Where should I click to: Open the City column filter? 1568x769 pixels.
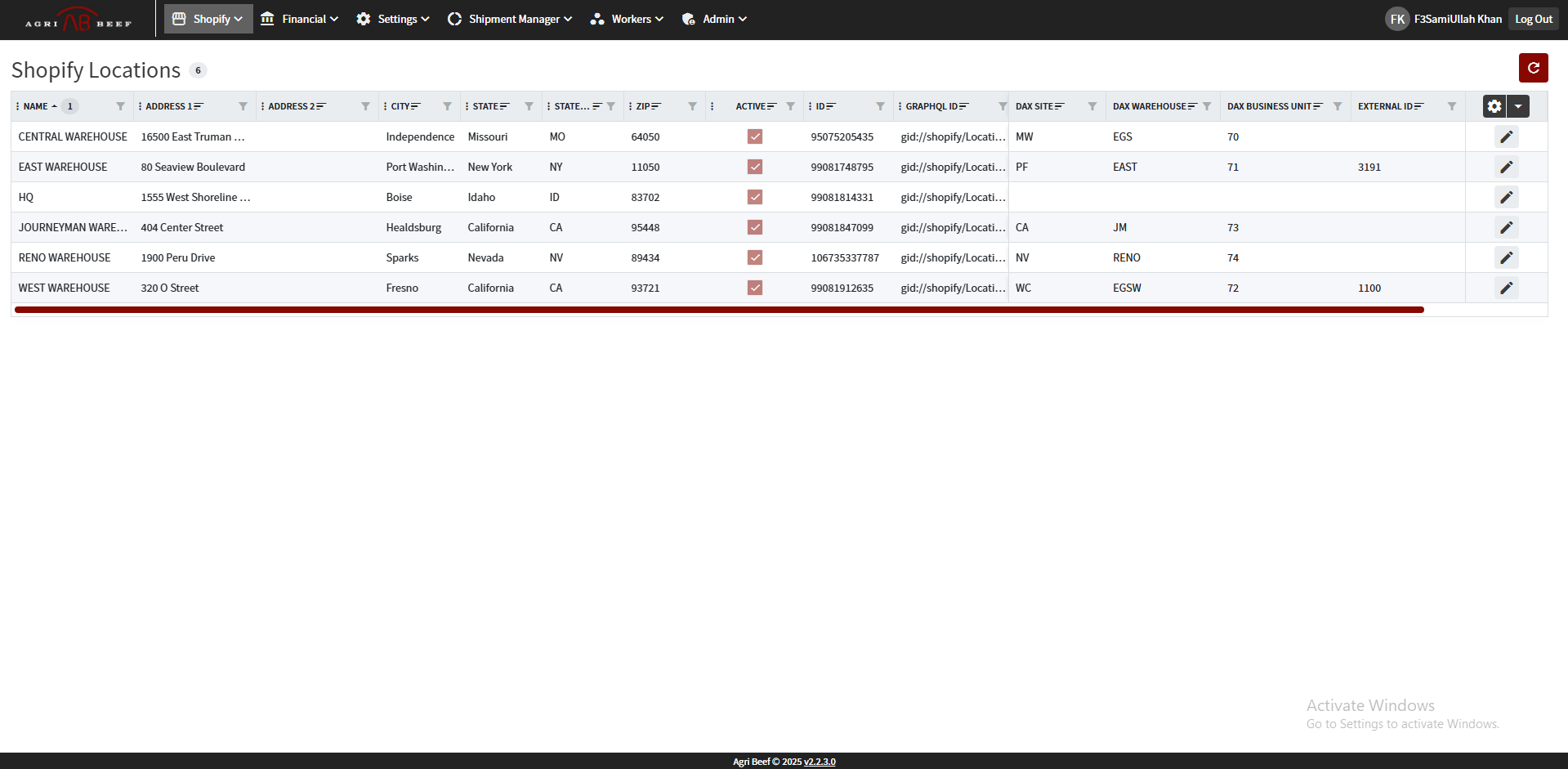[x=447, y=106]
